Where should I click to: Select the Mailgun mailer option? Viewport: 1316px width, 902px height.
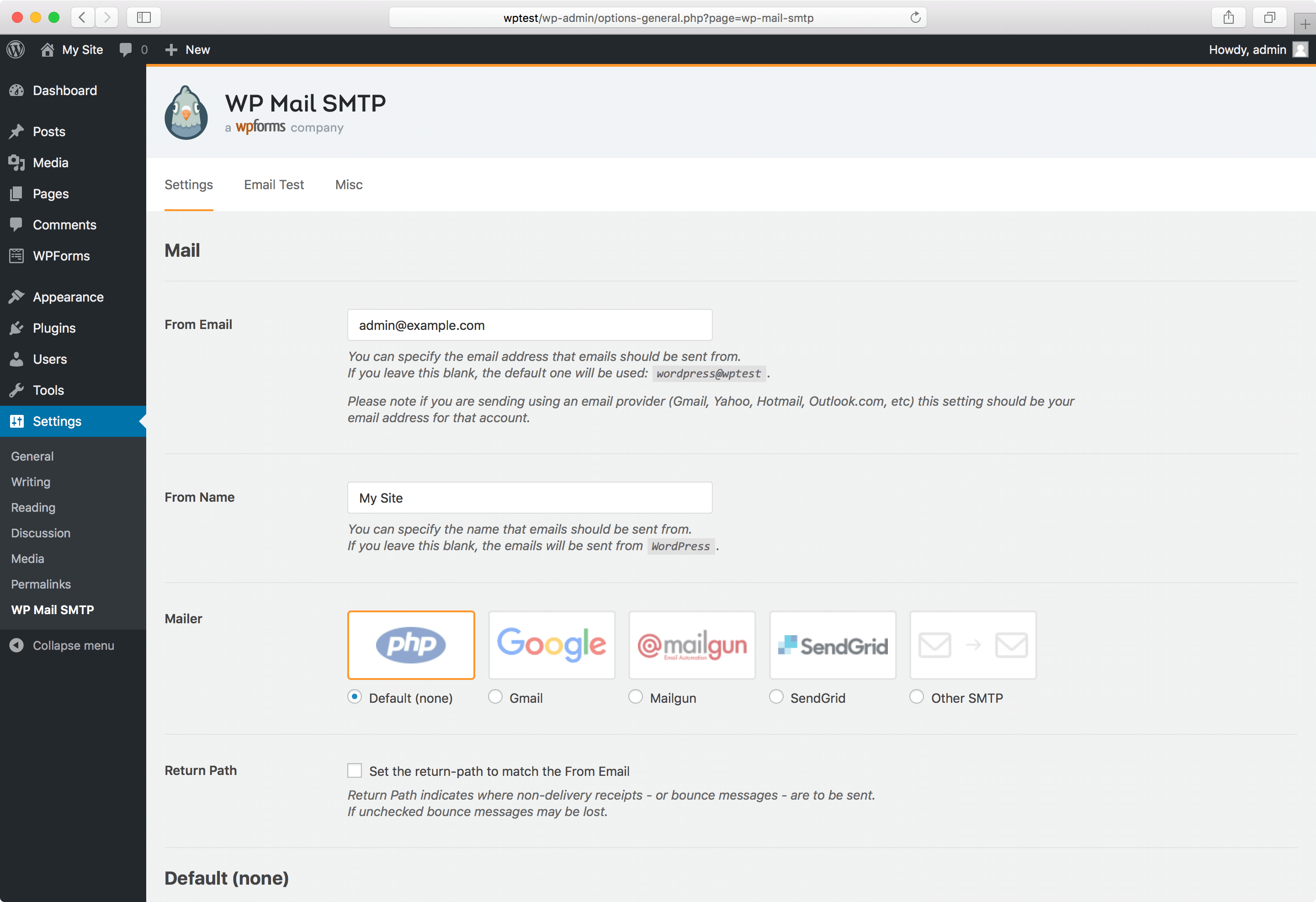636,697
